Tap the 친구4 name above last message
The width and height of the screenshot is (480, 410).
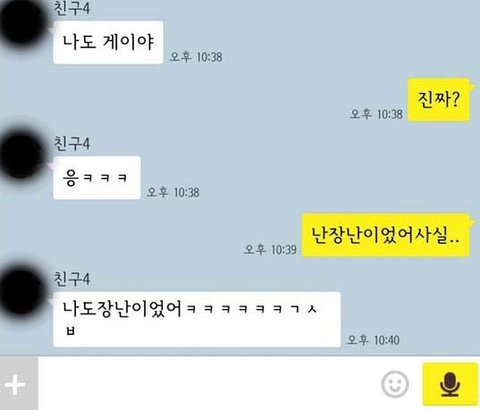coord(72,279)
